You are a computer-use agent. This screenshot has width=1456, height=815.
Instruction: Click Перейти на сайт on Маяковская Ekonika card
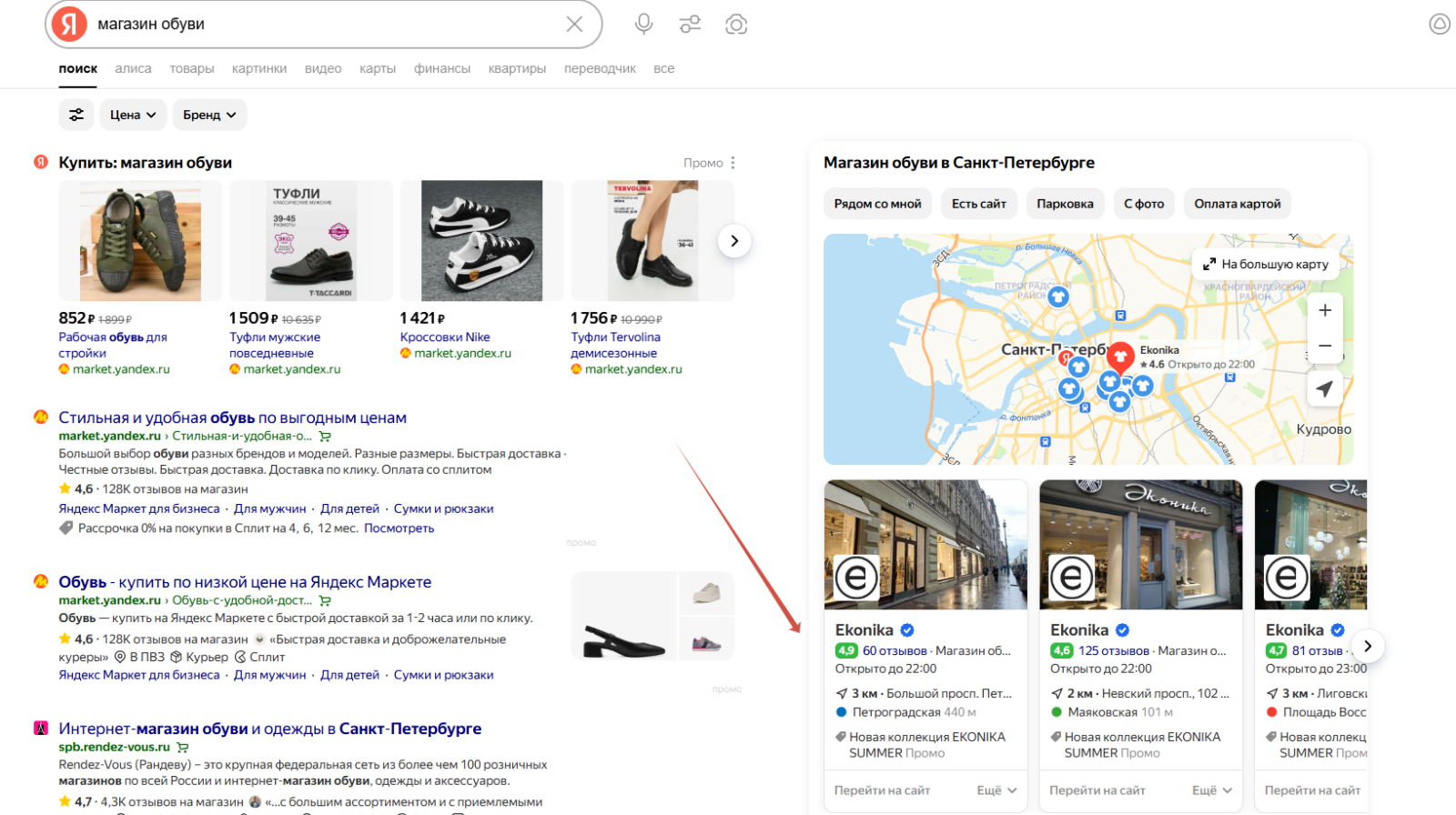coord(1097,790)
